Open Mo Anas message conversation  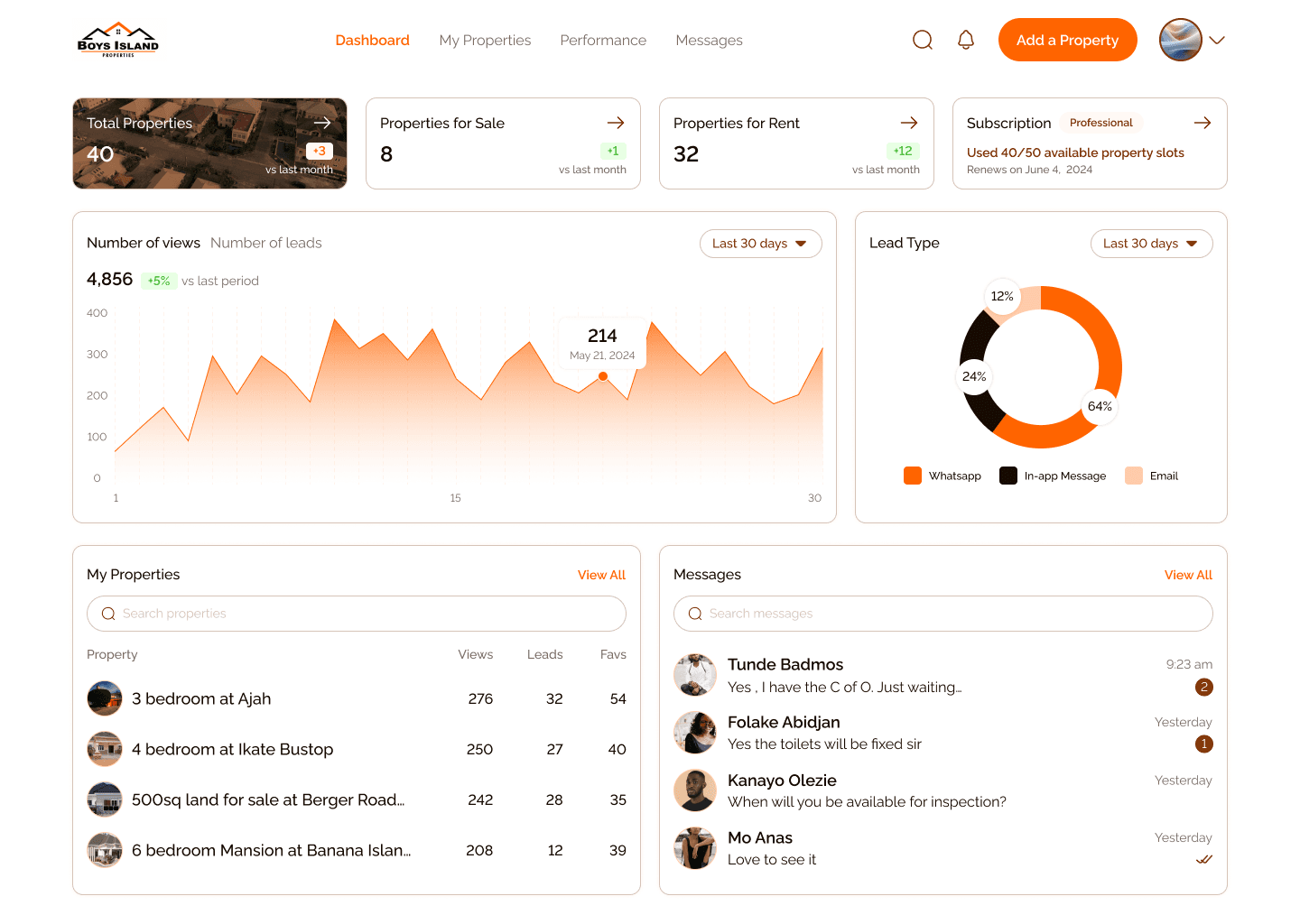pyautogui.click(x=943, y=848)
